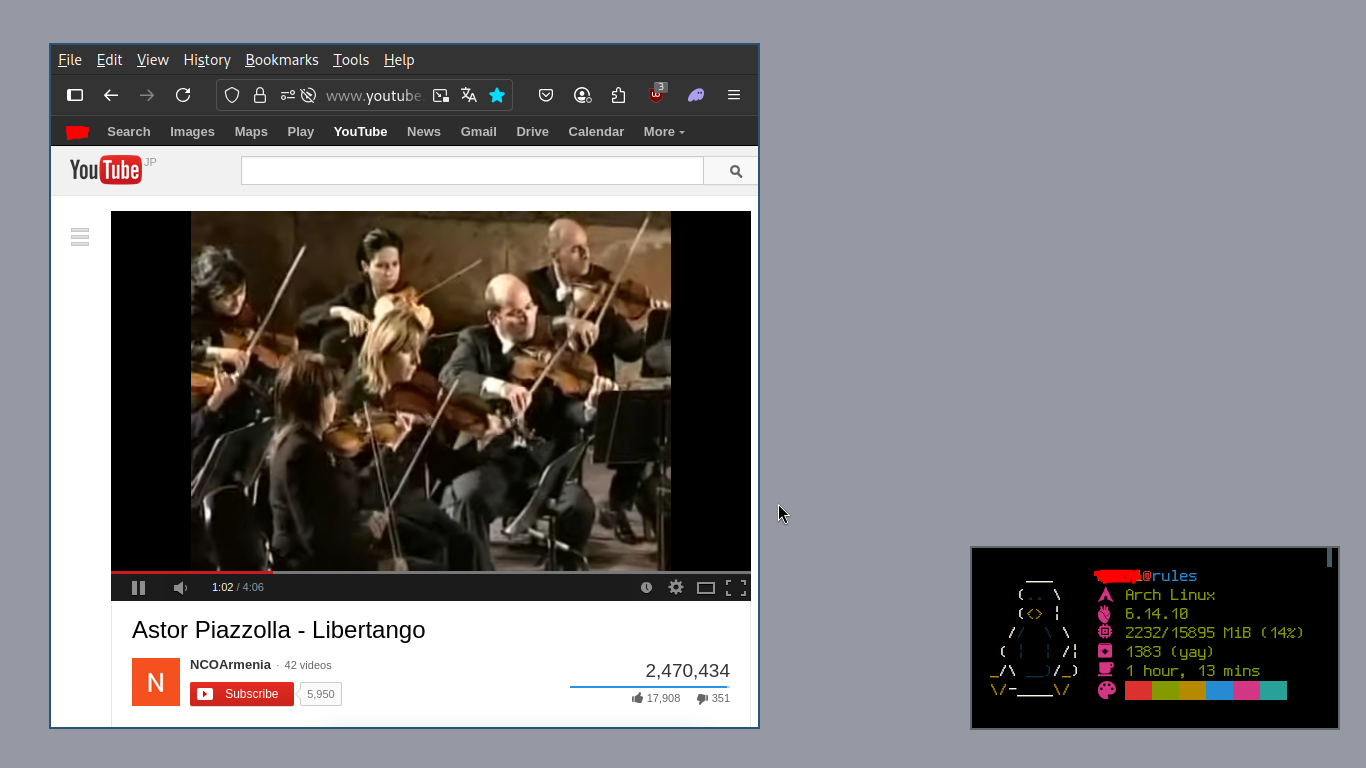
Task: Go to News in the Google bar
Action: (x=424, y=132)
